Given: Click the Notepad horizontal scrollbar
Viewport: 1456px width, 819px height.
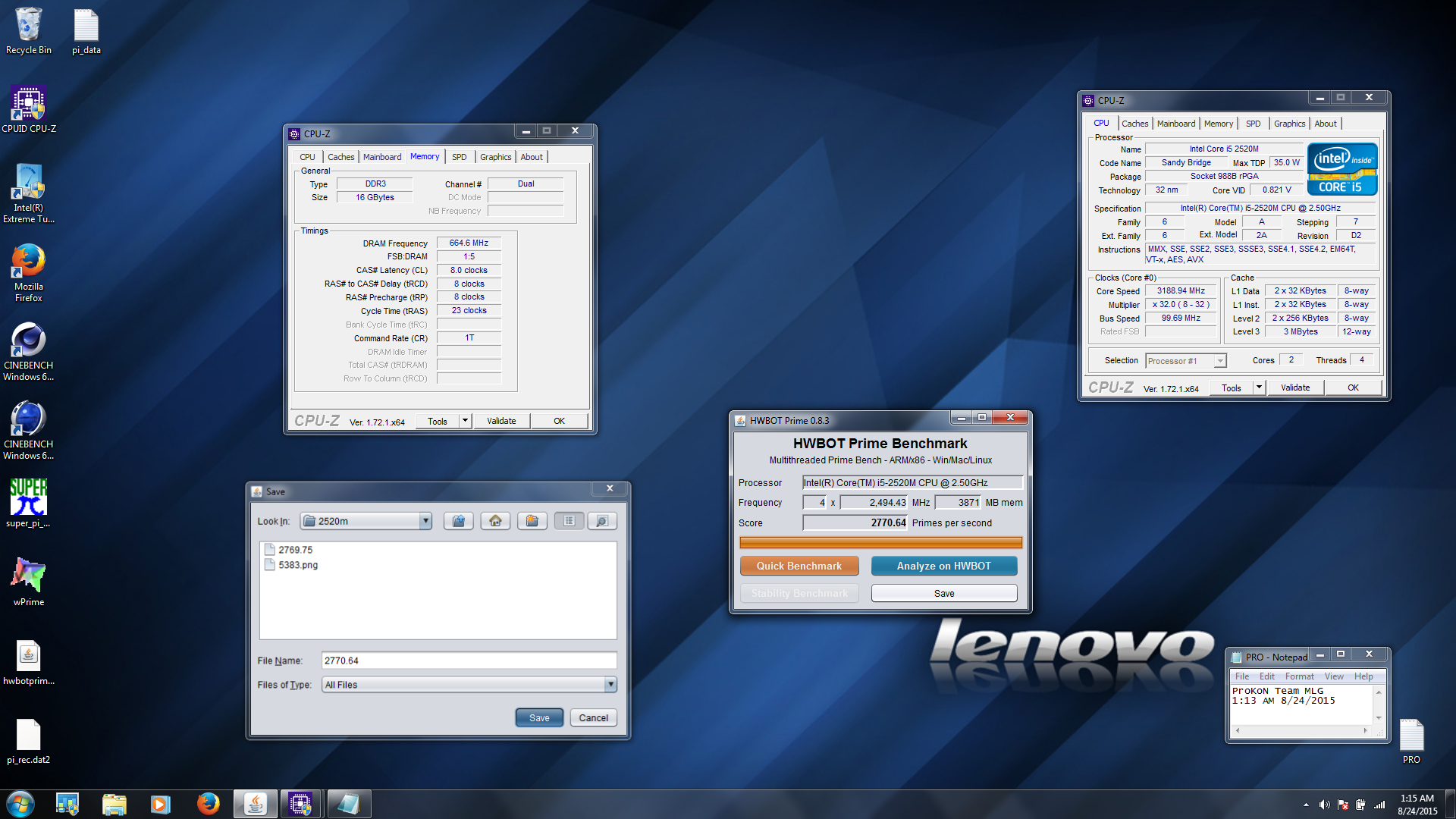Looking at the screenshot, I should click(x=1301, y=731).
